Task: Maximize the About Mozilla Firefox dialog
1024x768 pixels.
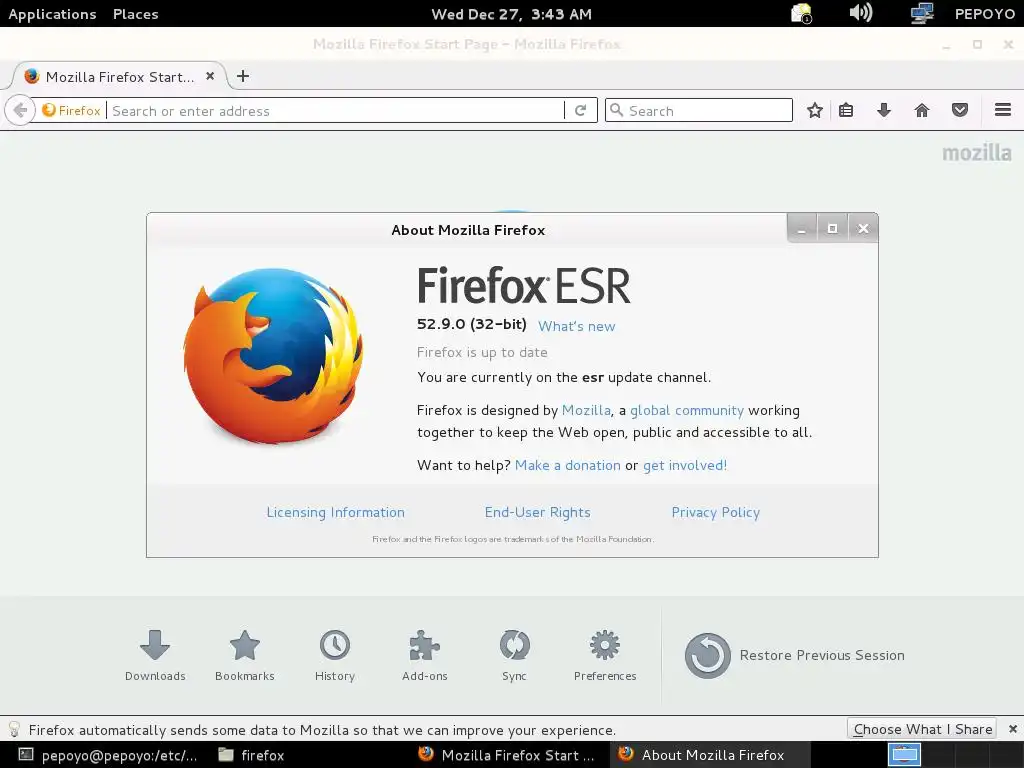Action: (832, 228)
